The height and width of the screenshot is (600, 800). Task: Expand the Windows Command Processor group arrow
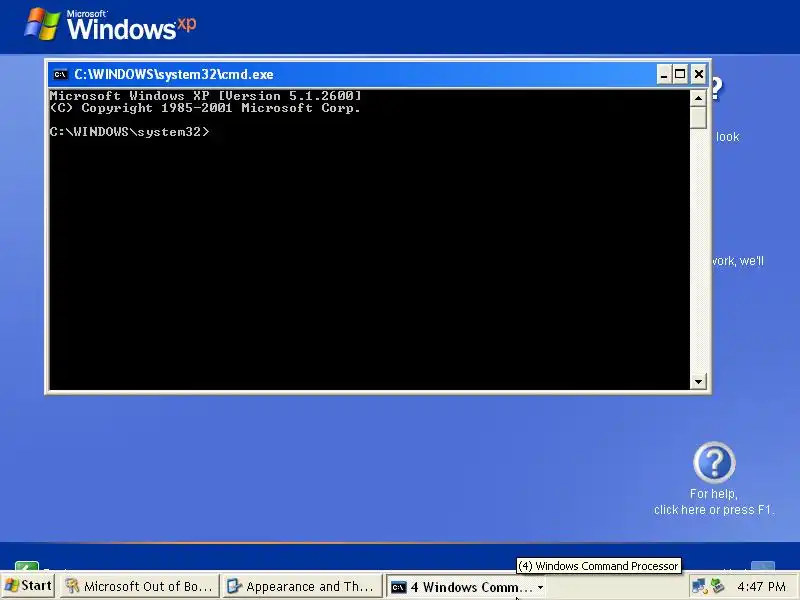click(x=540, y=587)
